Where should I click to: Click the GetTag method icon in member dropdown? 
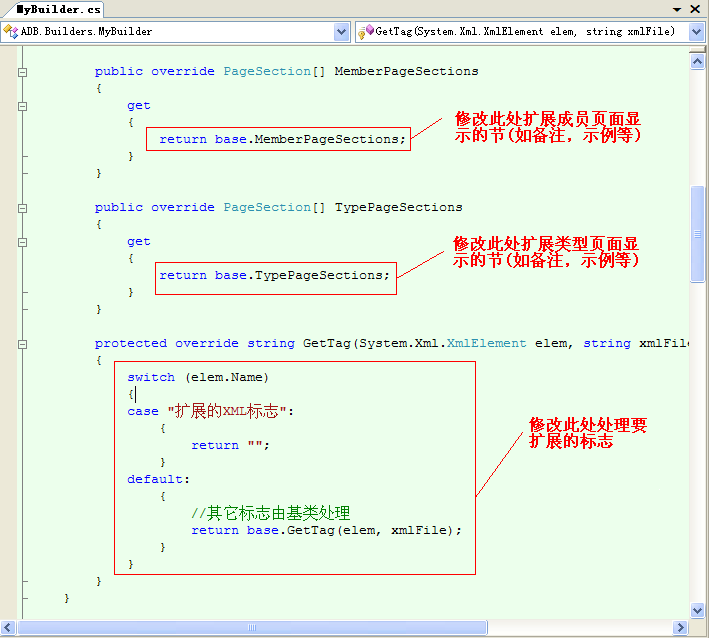(x=366, y=32)
